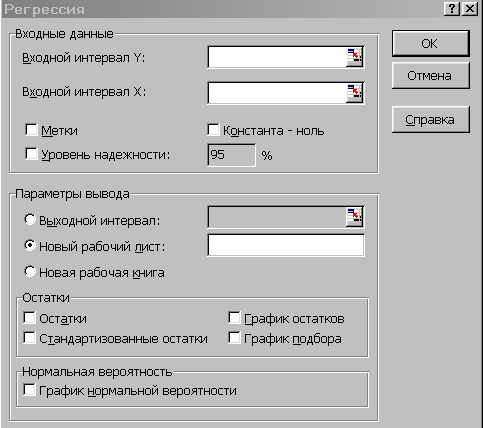This screenshot has width=483, height=428.
Task: Toggle График нормальной вероятности checkbox
Action: point(29,390)
